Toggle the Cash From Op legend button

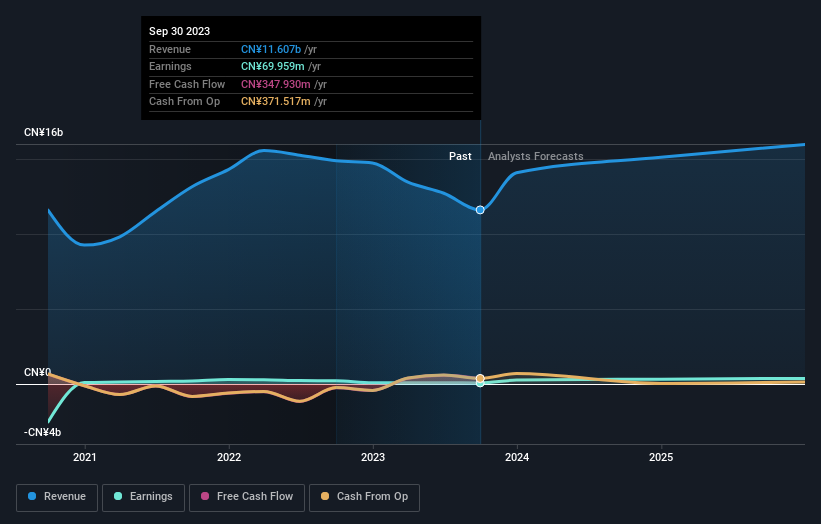(364, 497)
